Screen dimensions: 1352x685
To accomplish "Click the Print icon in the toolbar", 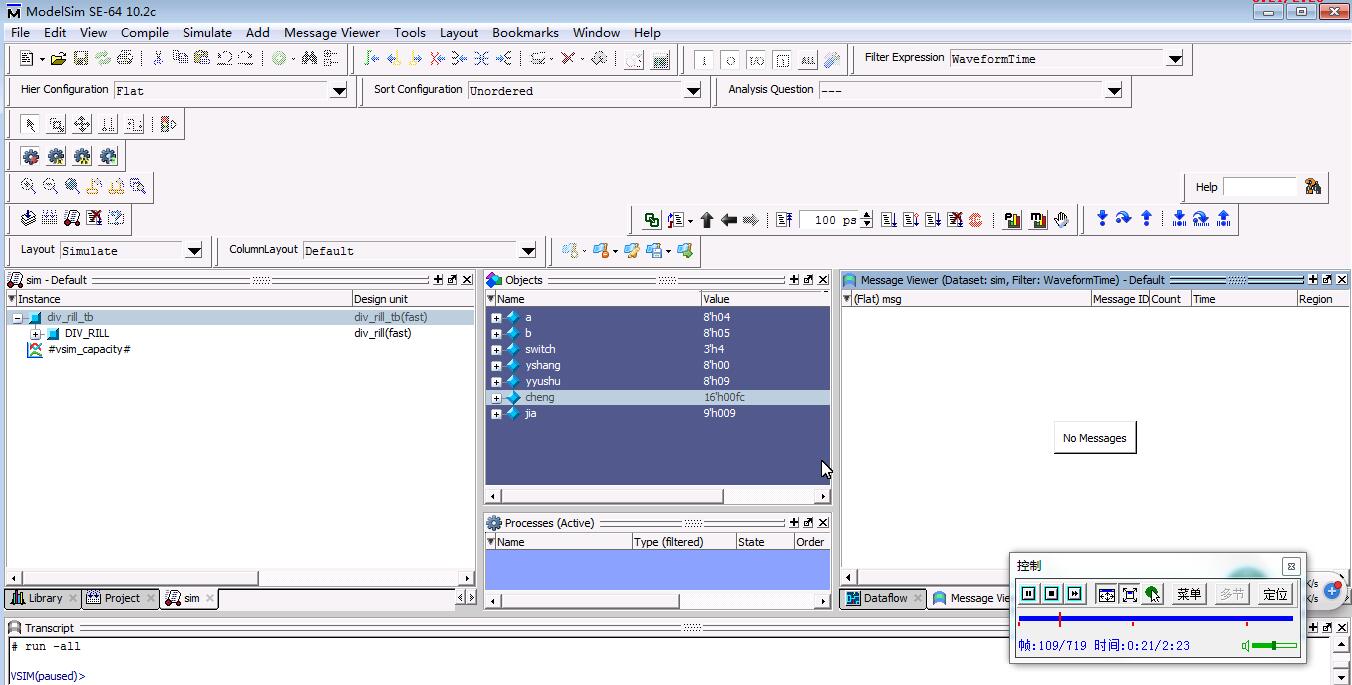I will tap(125, 59).
